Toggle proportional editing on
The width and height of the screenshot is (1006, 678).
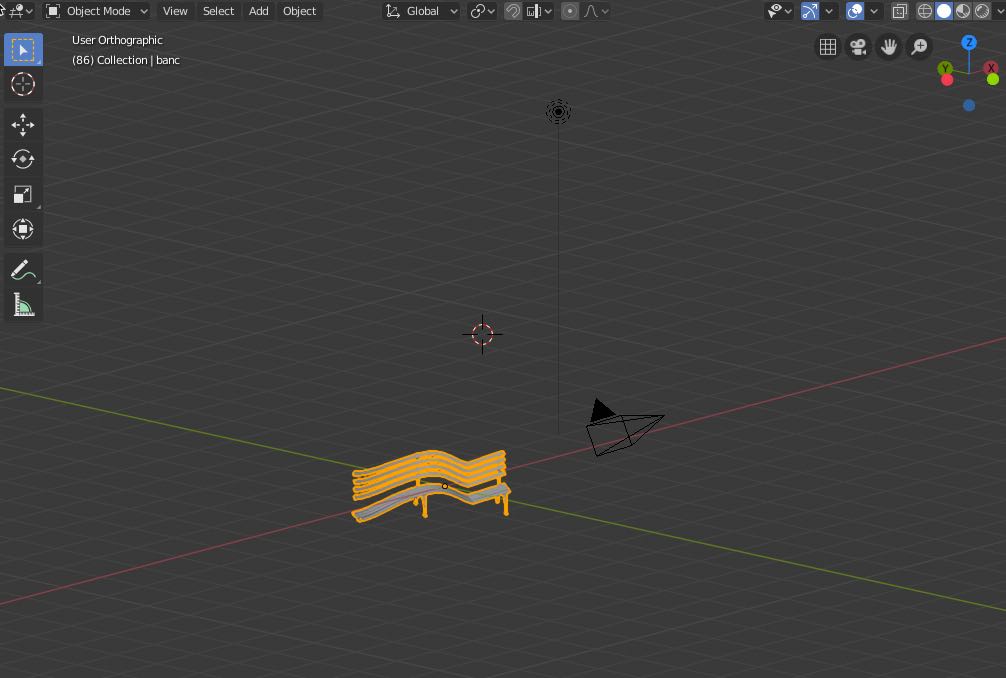click(570, 11)
